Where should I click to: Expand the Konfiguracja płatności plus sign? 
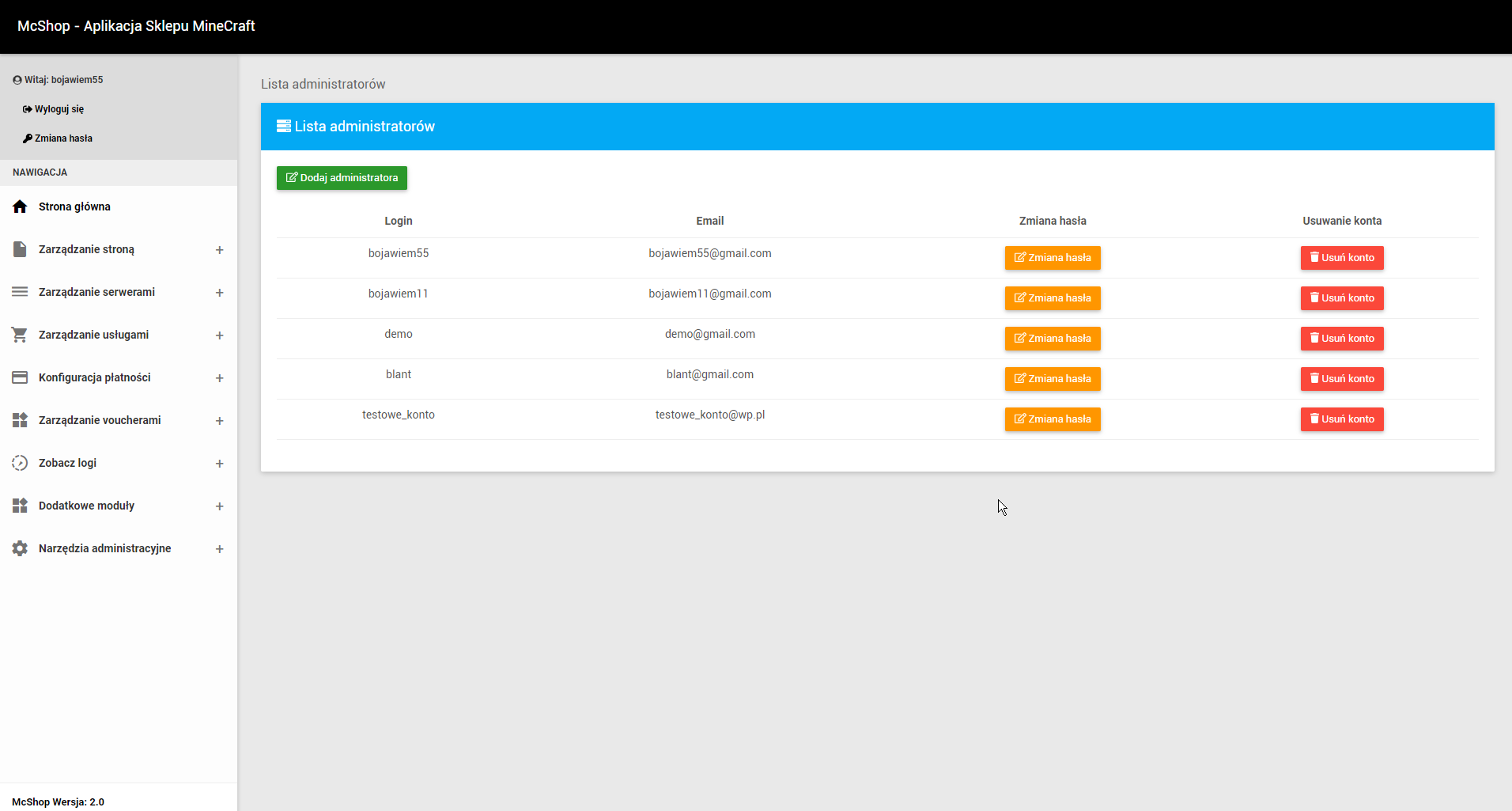(219, 378)
